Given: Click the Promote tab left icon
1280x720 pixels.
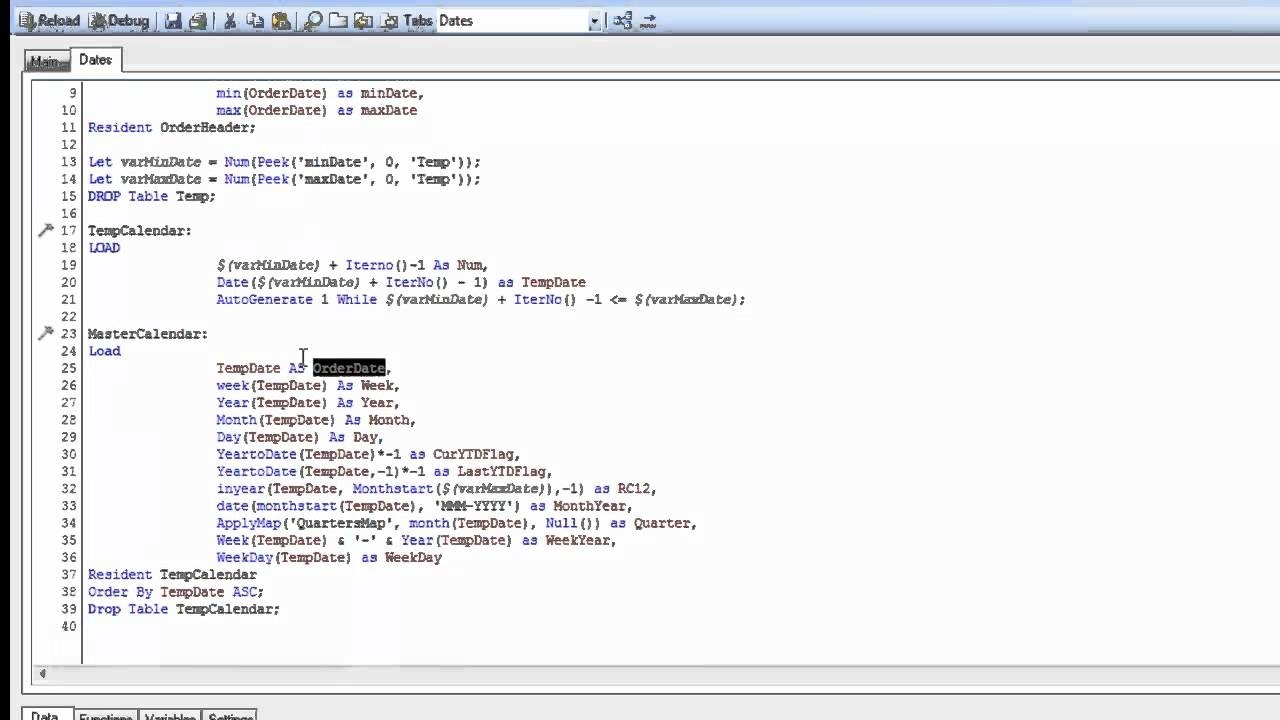Looking at the screenshot, I should [x=364, y=20].
